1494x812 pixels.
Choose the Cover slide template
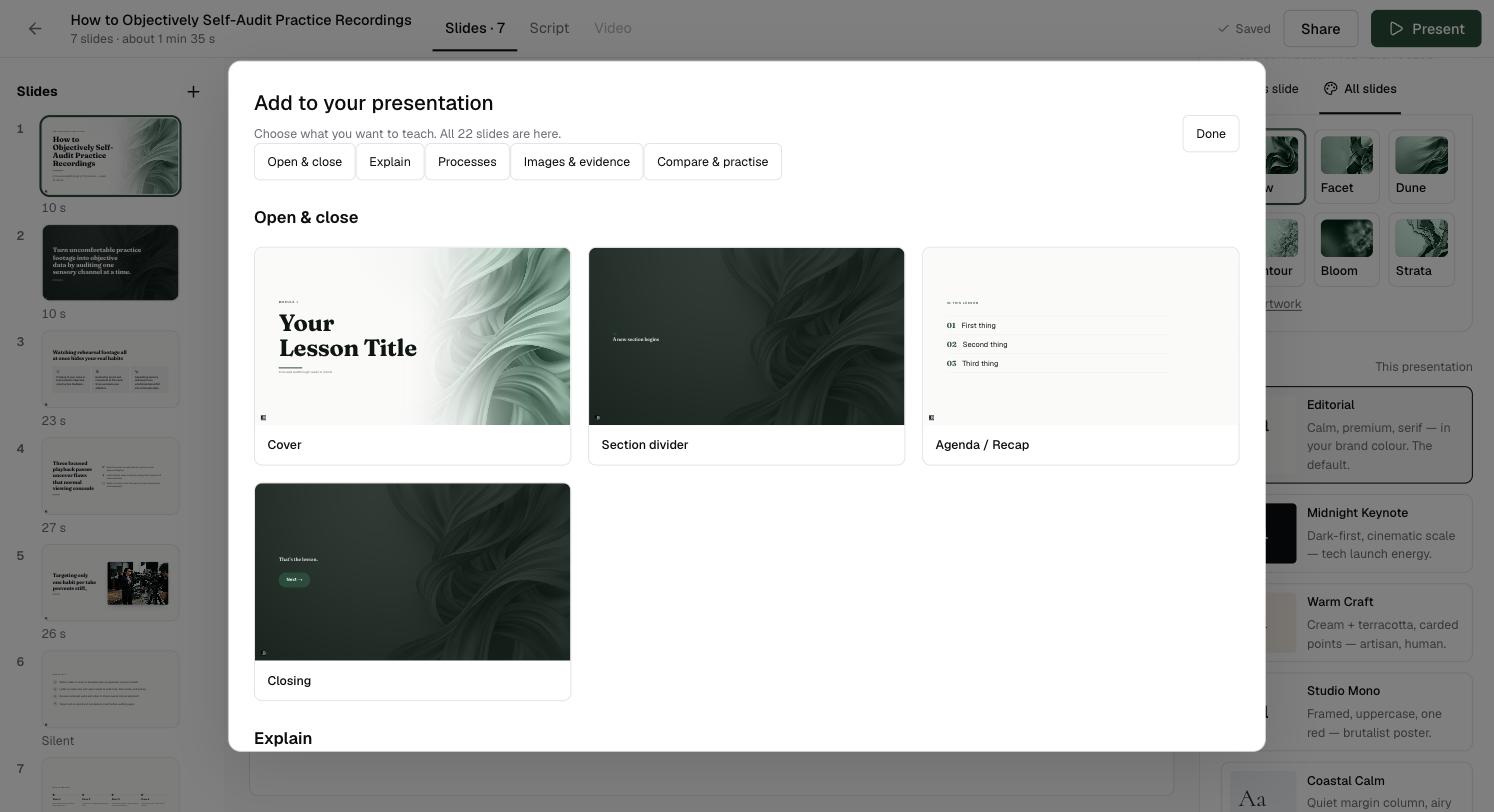tap(412, 356)
